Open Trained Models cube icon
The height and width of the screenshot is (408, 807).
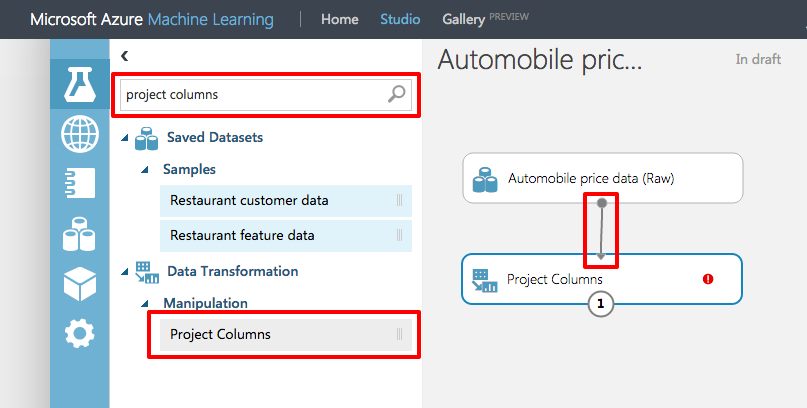click(x=79, y=284)
